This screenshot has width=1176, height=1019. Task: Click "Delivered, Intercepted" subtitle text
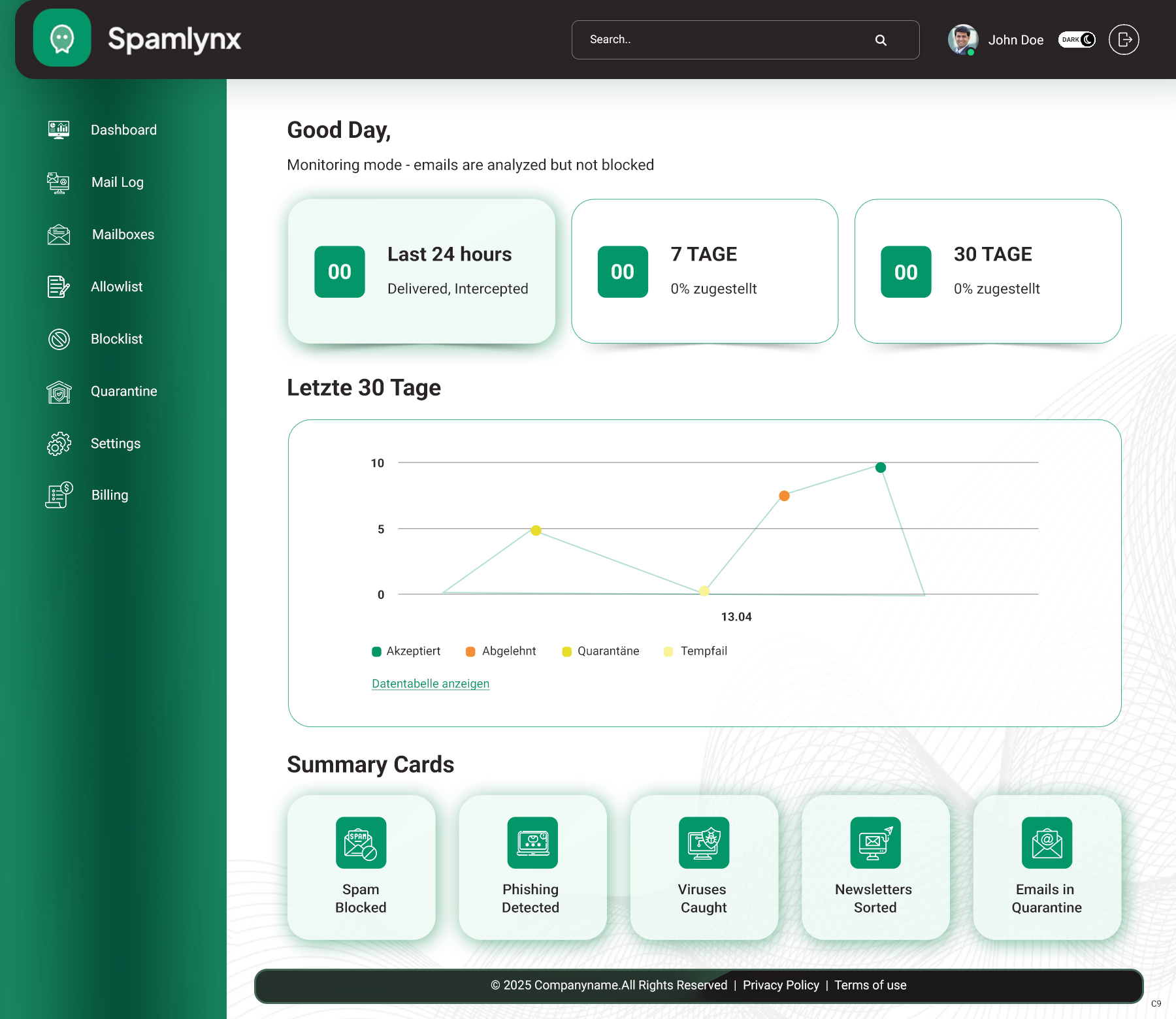coord(457,289)
